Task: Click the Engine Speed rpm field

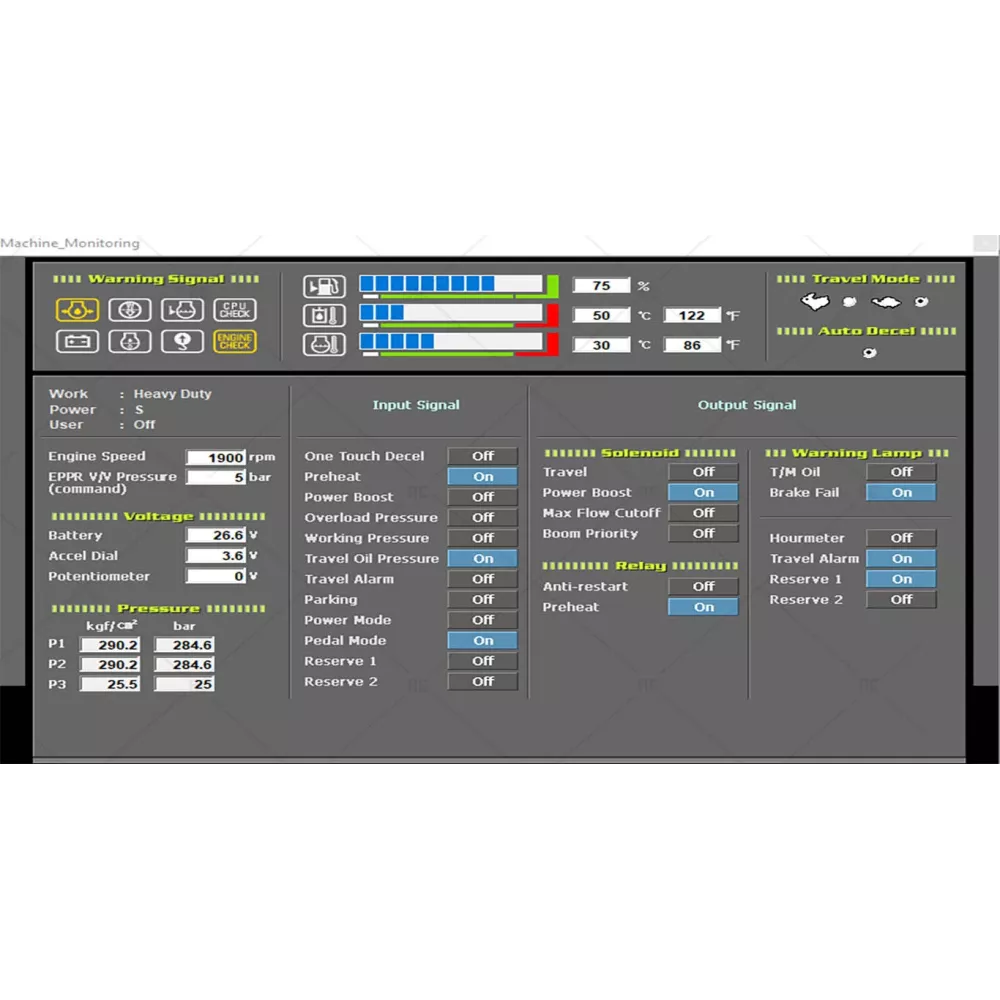Action: [216, 458]
